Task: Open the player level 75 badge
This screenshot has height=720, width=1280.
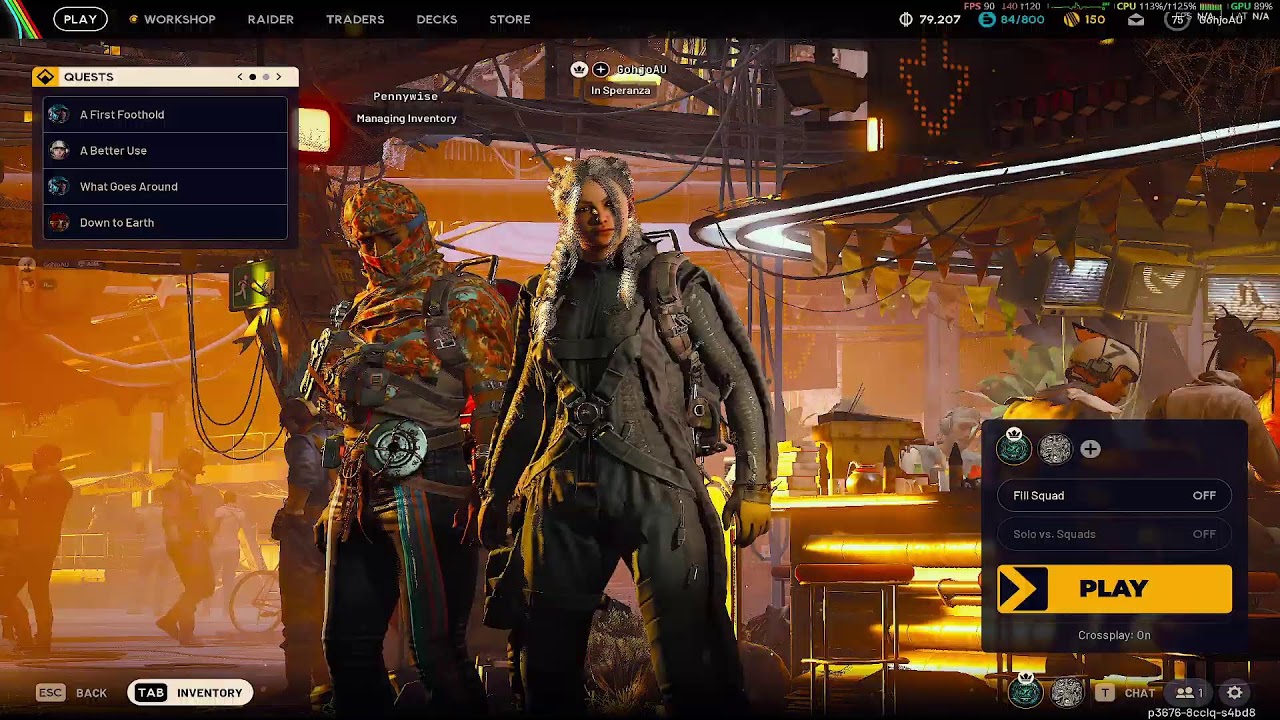Action: (x=1178, y=19)
